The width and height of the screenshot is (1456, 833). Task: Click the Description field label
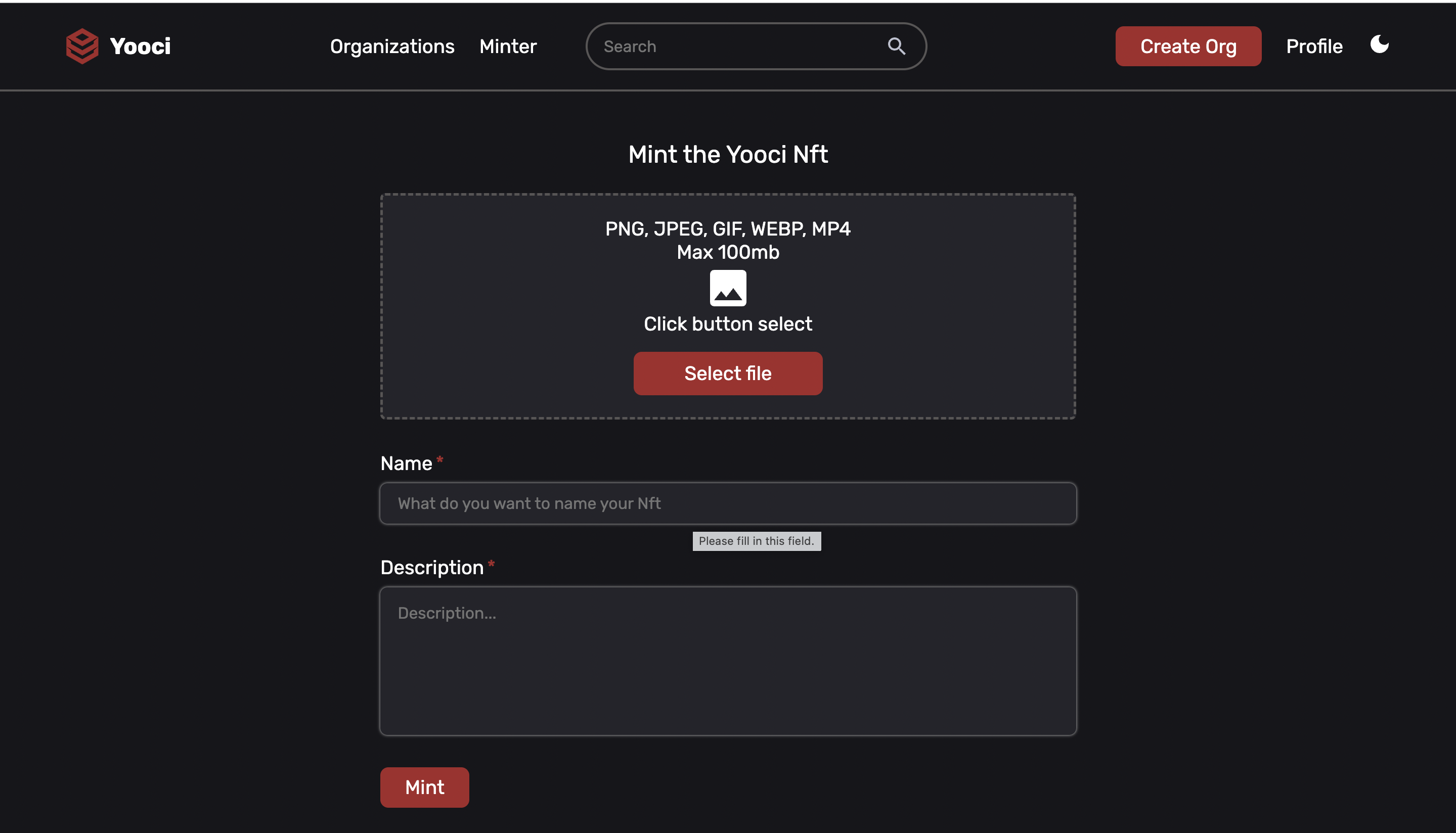432,568
